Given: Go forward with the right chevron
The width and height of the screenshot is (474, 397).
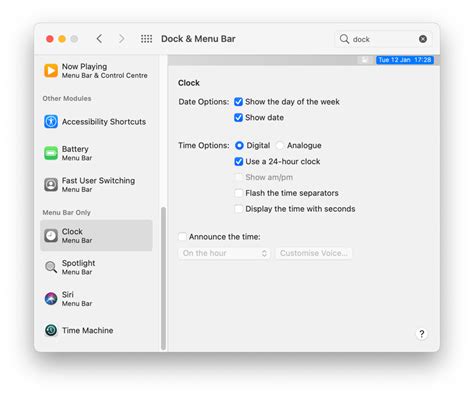Looking at the screenshot, I should [122, 39].
